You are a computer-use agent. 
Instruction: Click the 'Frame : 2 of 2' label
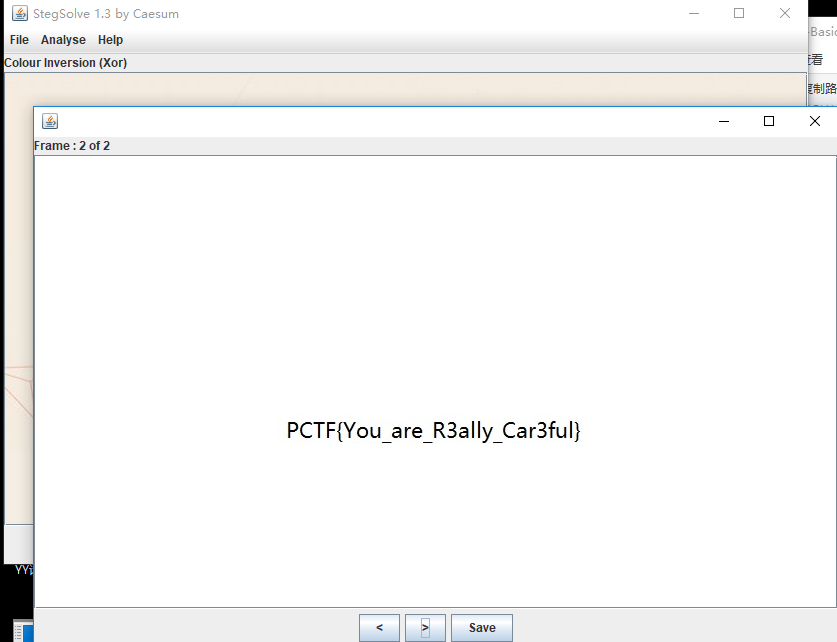click(x=72, y=146)
